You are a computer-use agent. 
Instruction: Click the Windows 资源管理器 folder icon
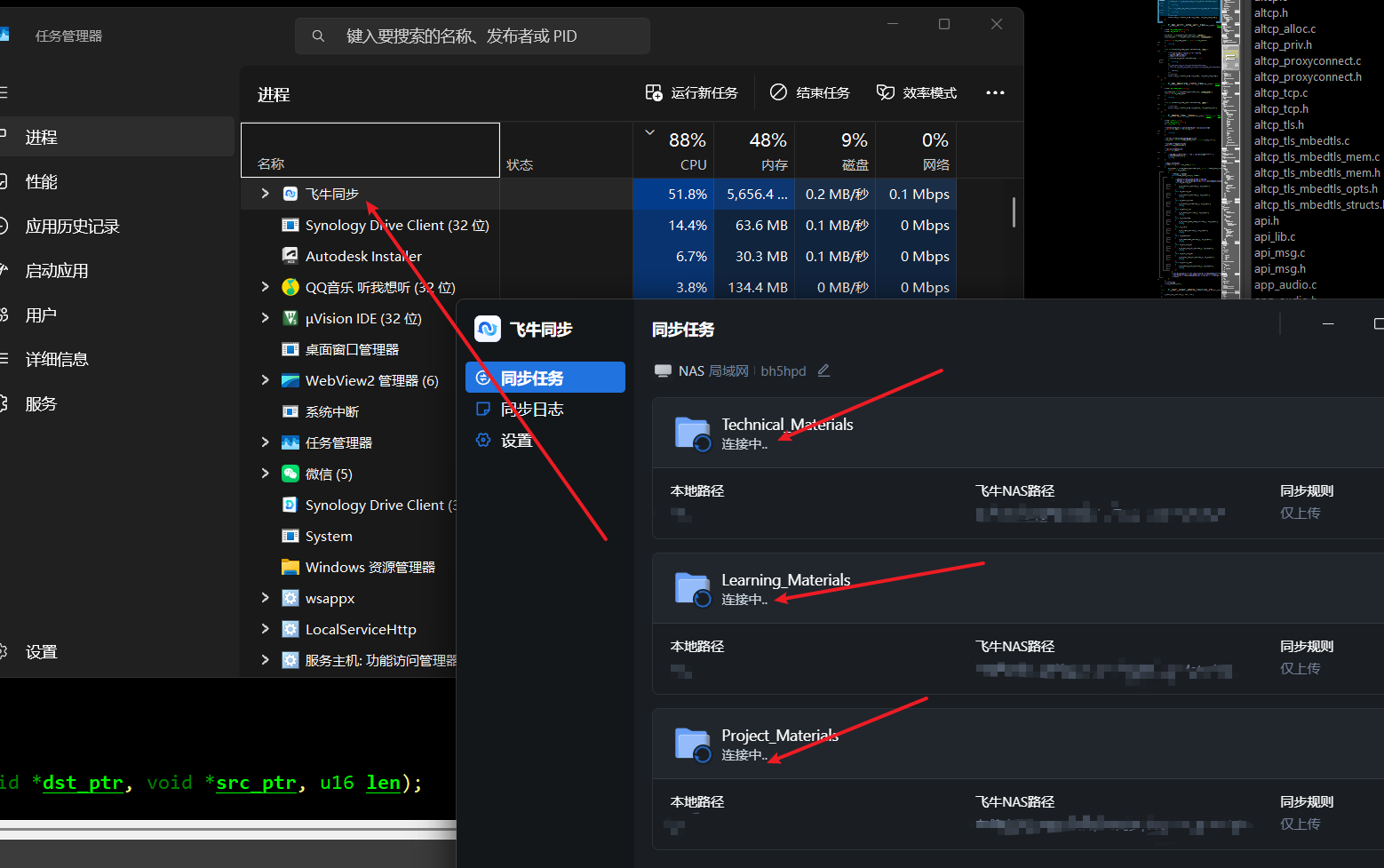pos(290,567)
